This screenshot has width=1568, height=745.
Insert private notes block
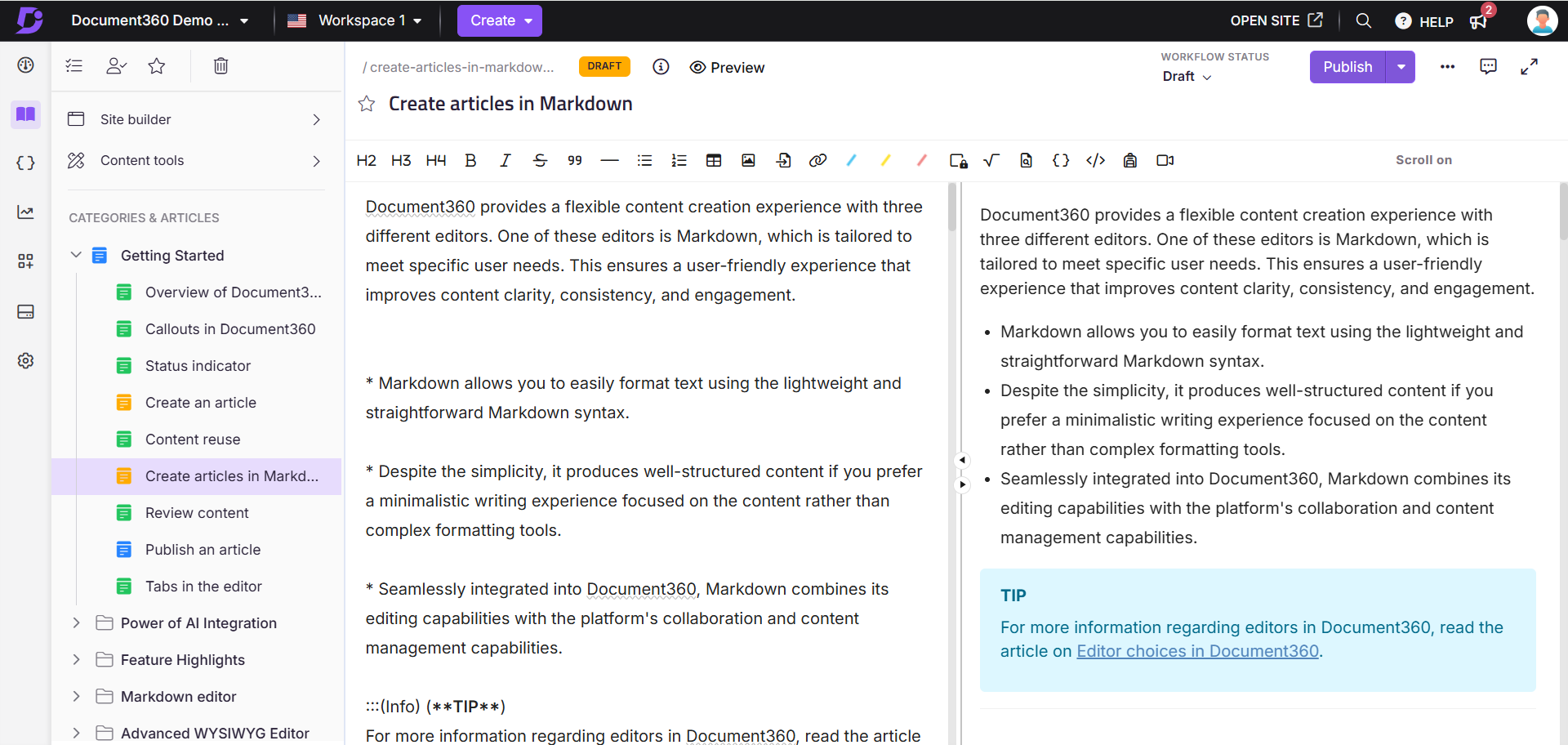coord(959,160)
